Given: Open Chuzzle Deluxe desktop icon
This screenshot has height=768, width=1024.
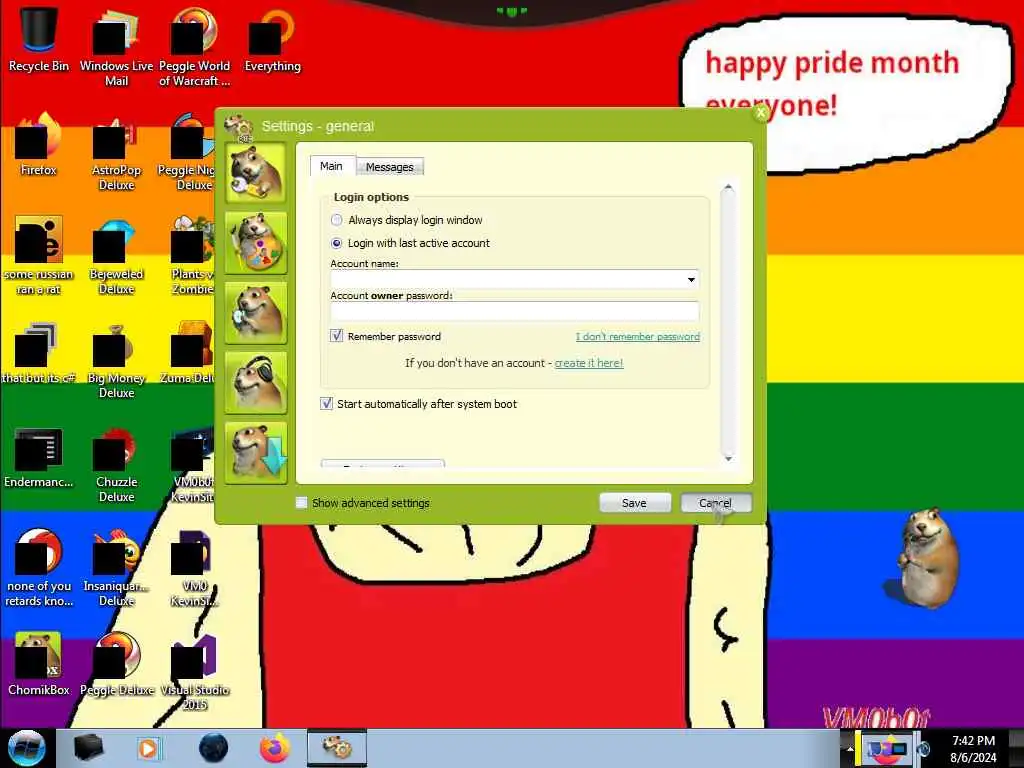Looking at the screenshot, I should tap(116, 463).
